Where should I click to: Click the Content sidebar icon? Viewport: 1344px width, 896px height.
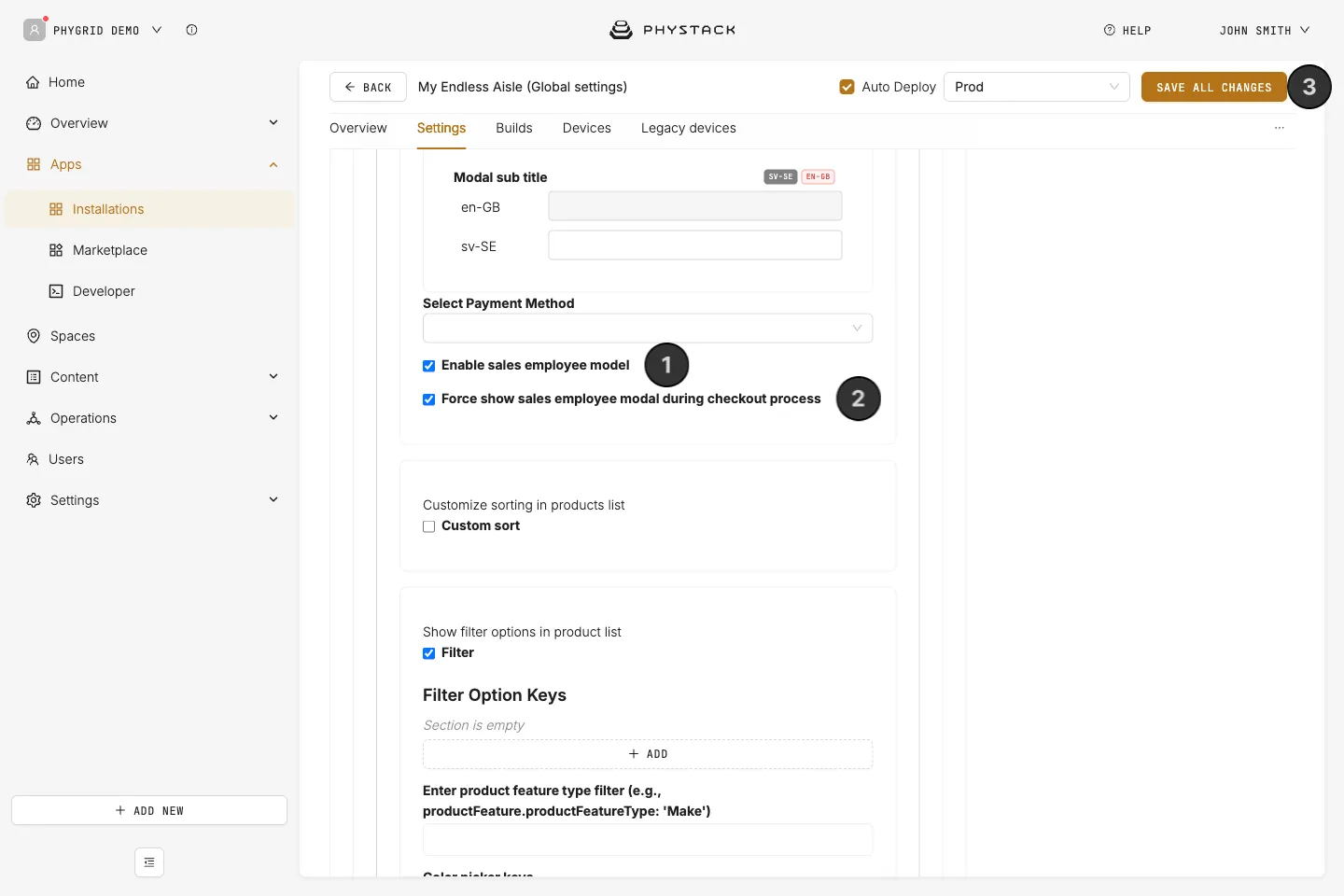pyautogui.click(x=34, y=377)
